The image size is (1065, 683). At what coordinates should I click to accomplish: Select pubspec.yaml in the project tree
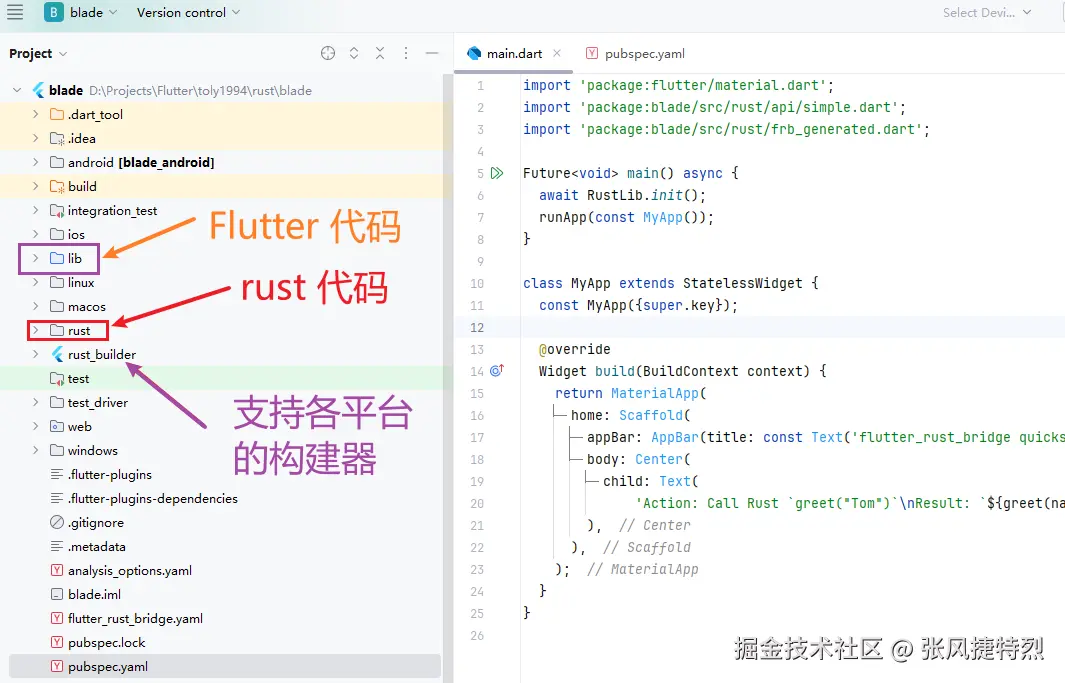[225, 667]
